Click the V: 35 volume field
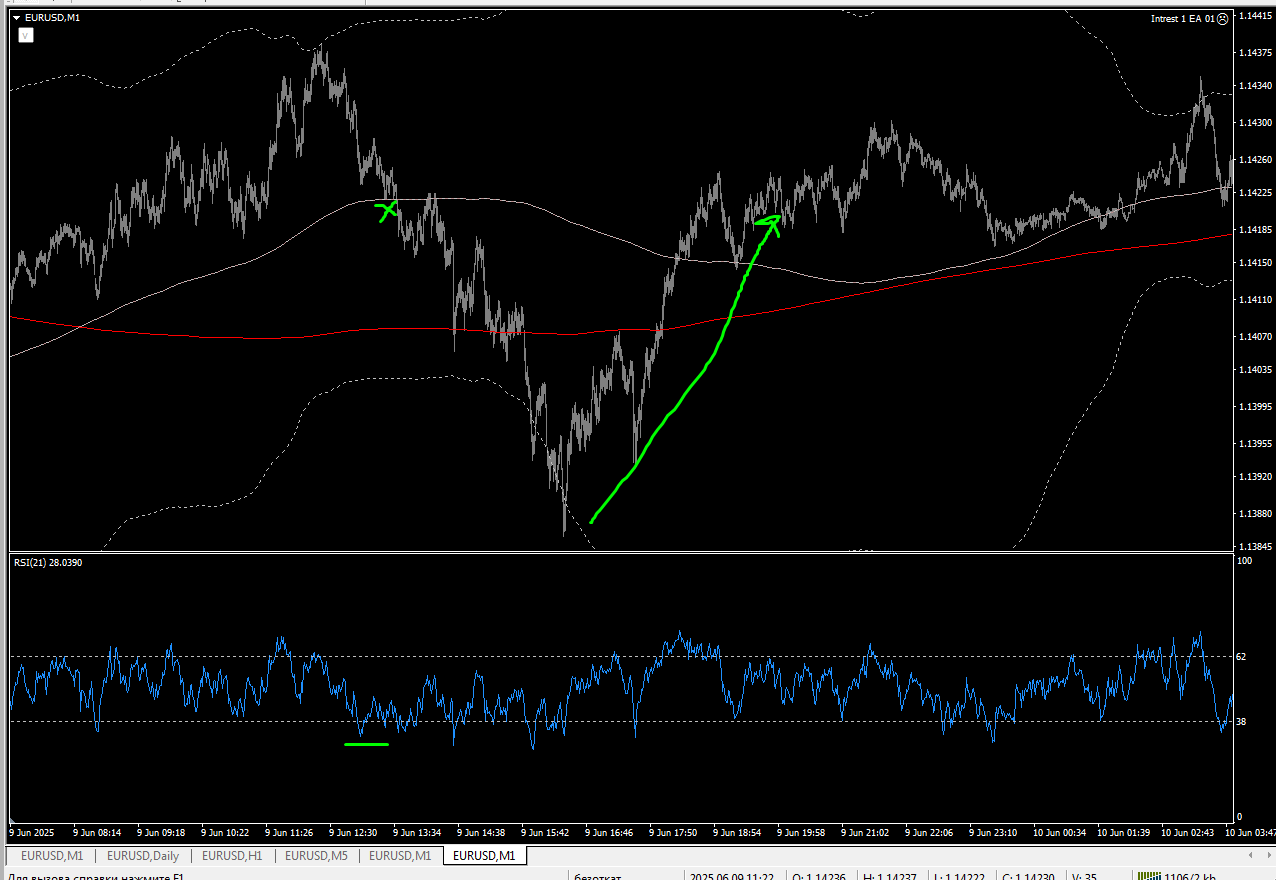1276x880 pixels. 1083,876
